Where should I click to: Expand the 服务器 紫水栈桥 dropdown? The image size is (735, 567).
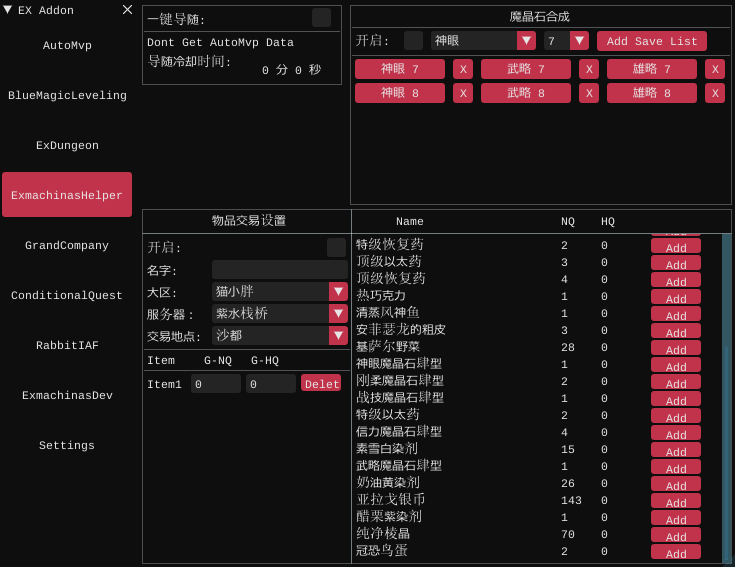338,314
